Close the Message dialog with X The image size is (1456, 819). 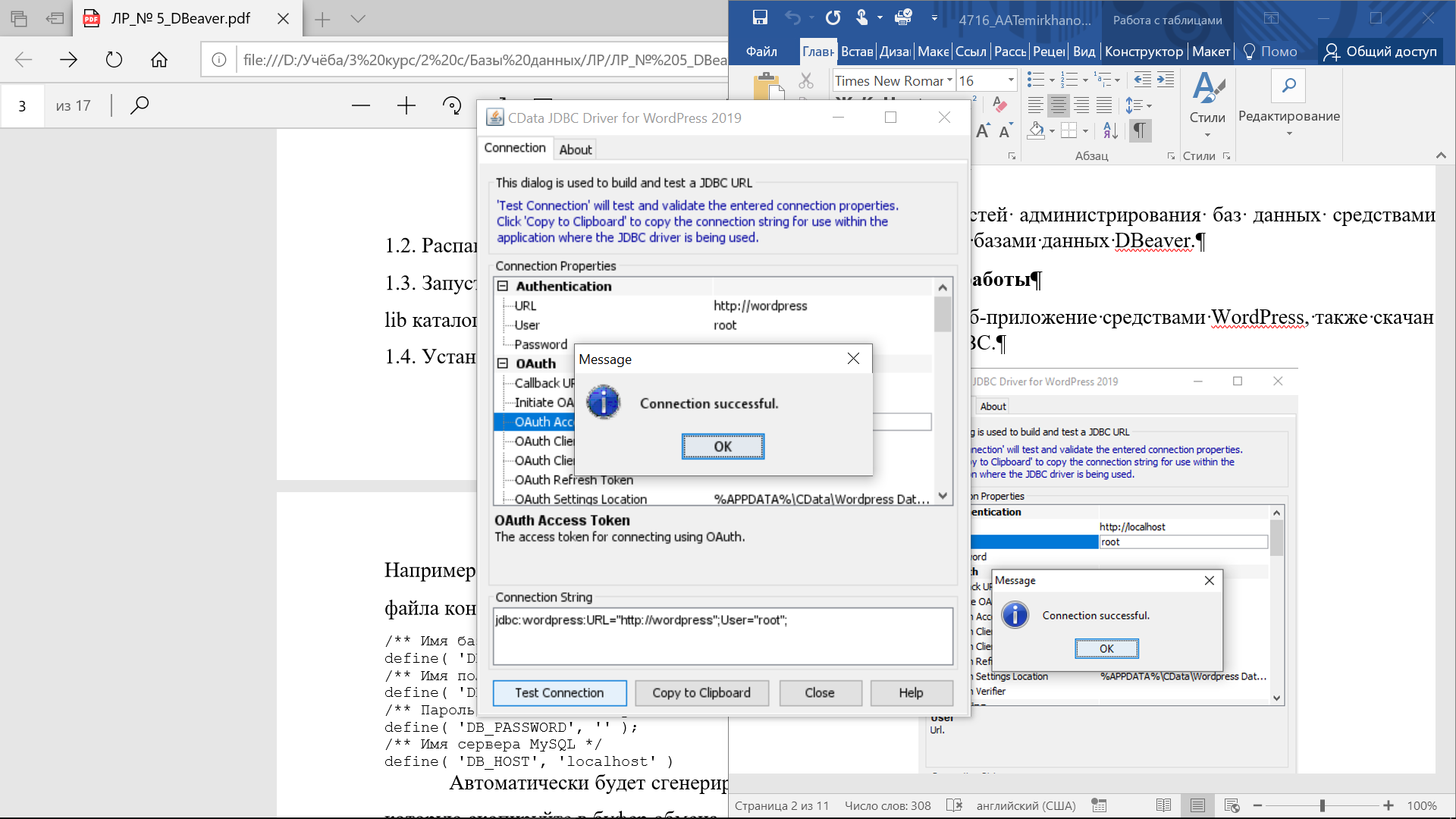click(x=853, y=359)
